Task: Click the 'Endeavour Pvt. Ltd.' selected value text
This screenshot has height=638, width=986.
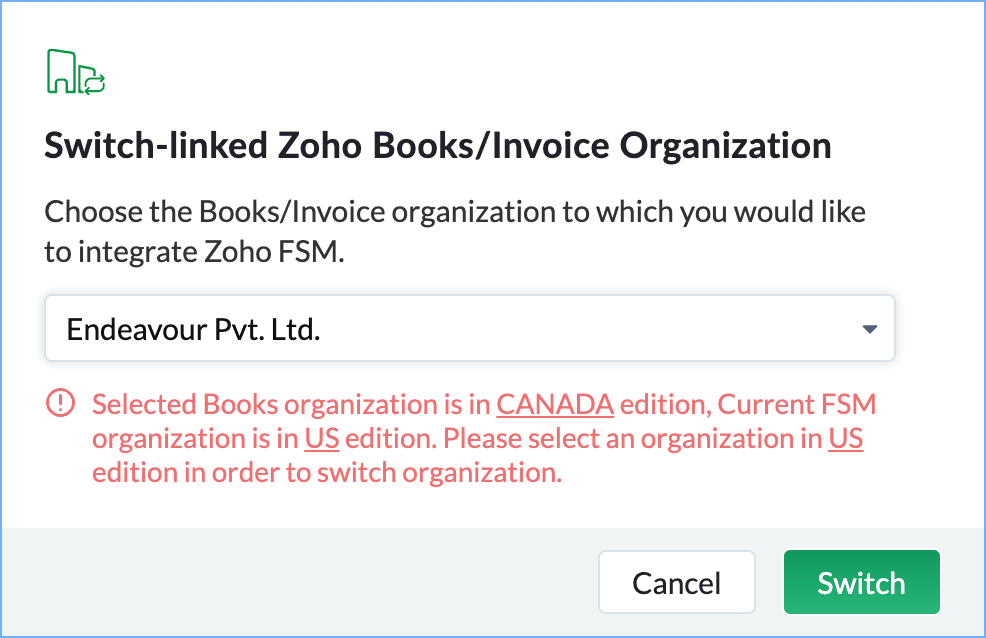Action: [193, 329]
